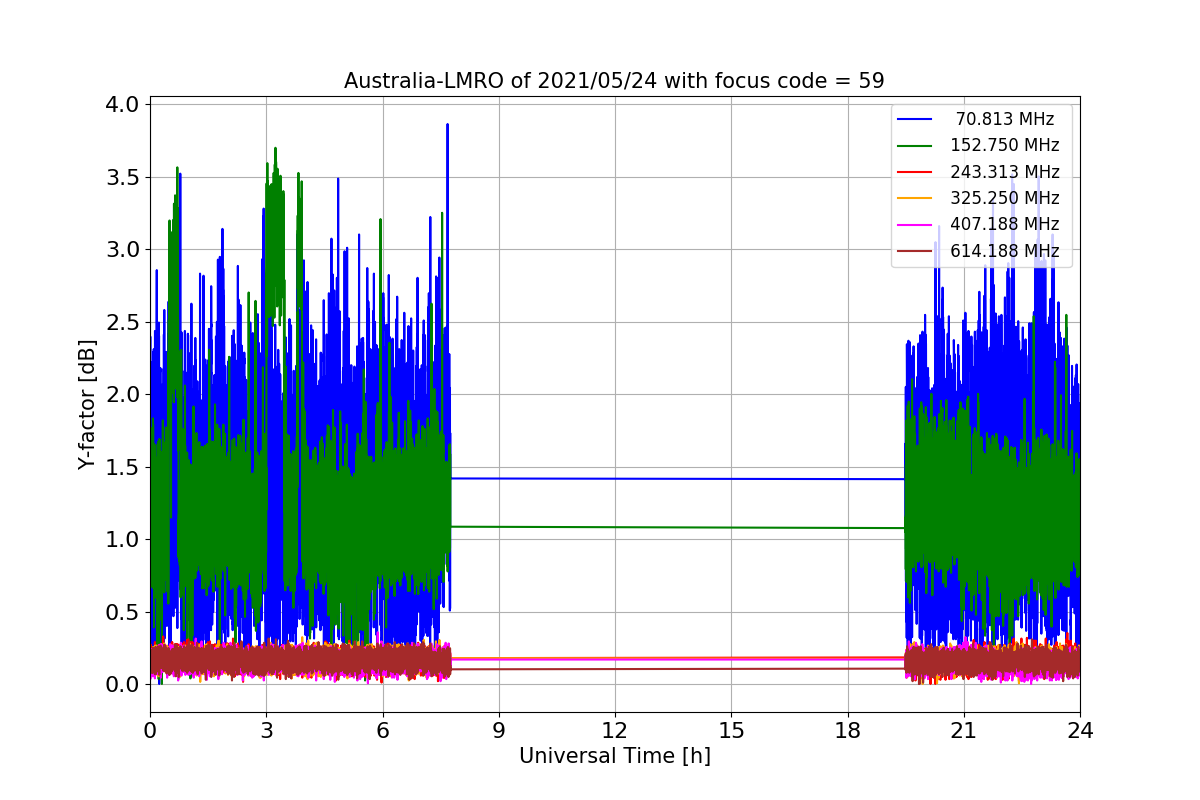Click the y-axis tick label 3.0
This screenshot has width=1200, height=800.
(124, 250)
